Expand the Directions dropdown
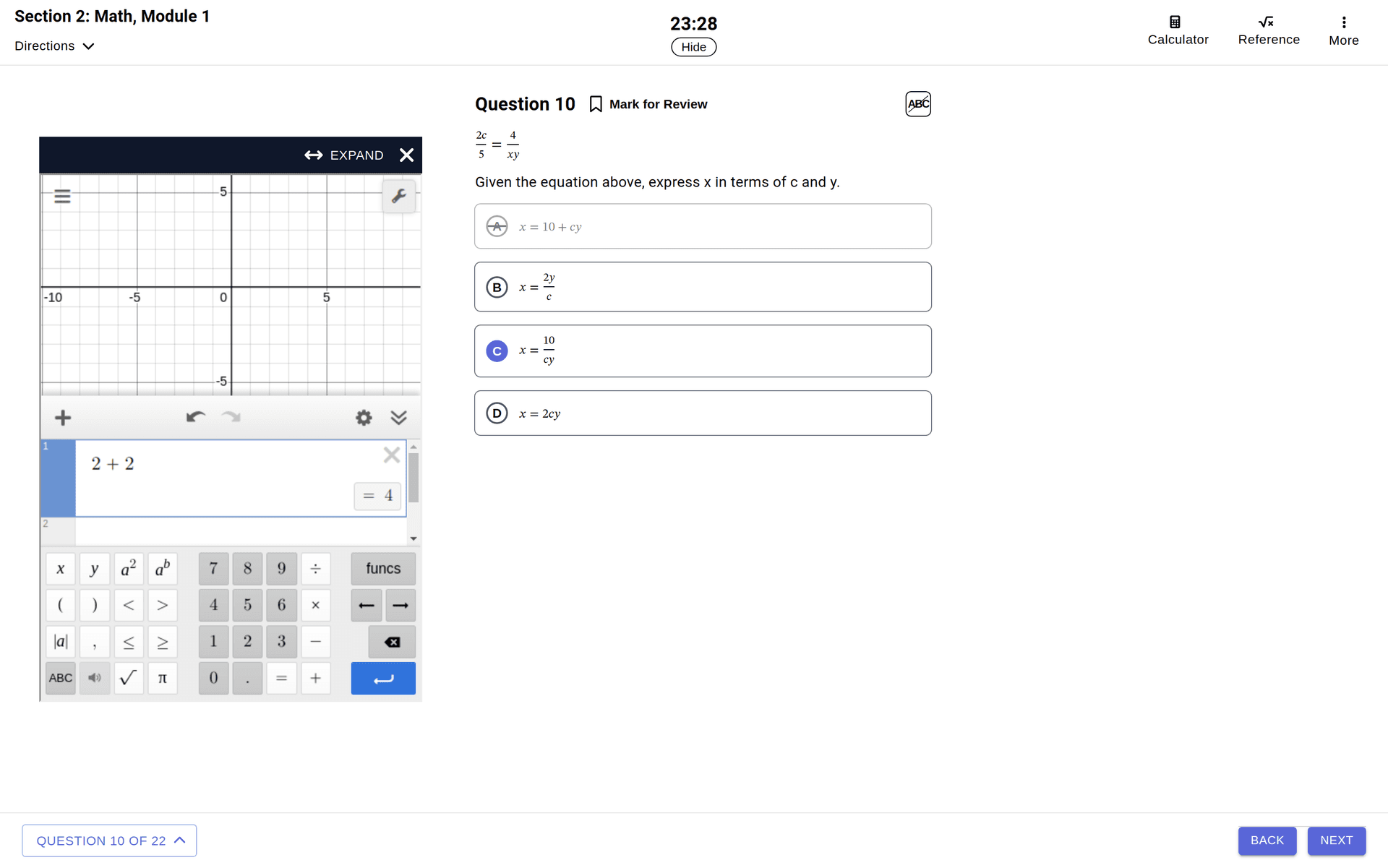Viewport: 1388px width, 868px height. click(55, 46)
